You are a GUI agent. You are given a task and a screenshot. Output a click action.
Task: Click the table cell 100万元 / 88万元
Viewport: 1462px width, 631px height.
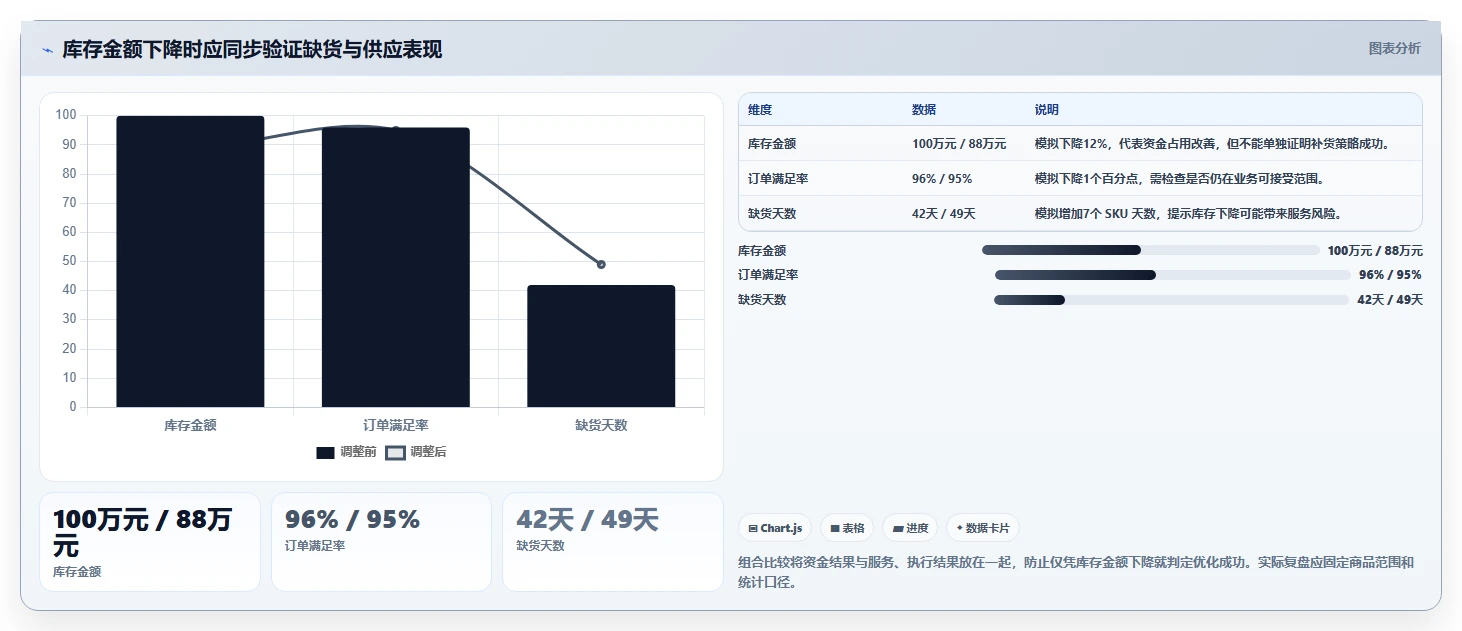[959, 144]
